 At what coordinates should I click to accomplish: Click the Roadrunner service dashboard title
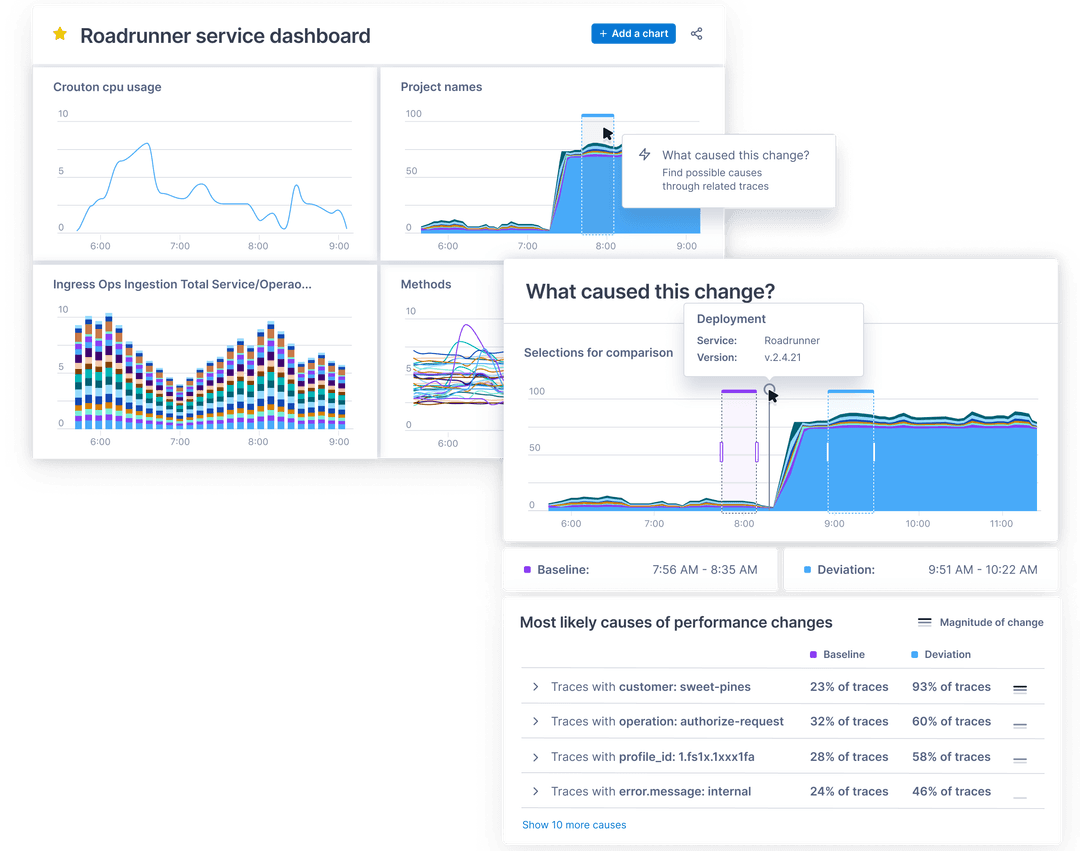225,35
